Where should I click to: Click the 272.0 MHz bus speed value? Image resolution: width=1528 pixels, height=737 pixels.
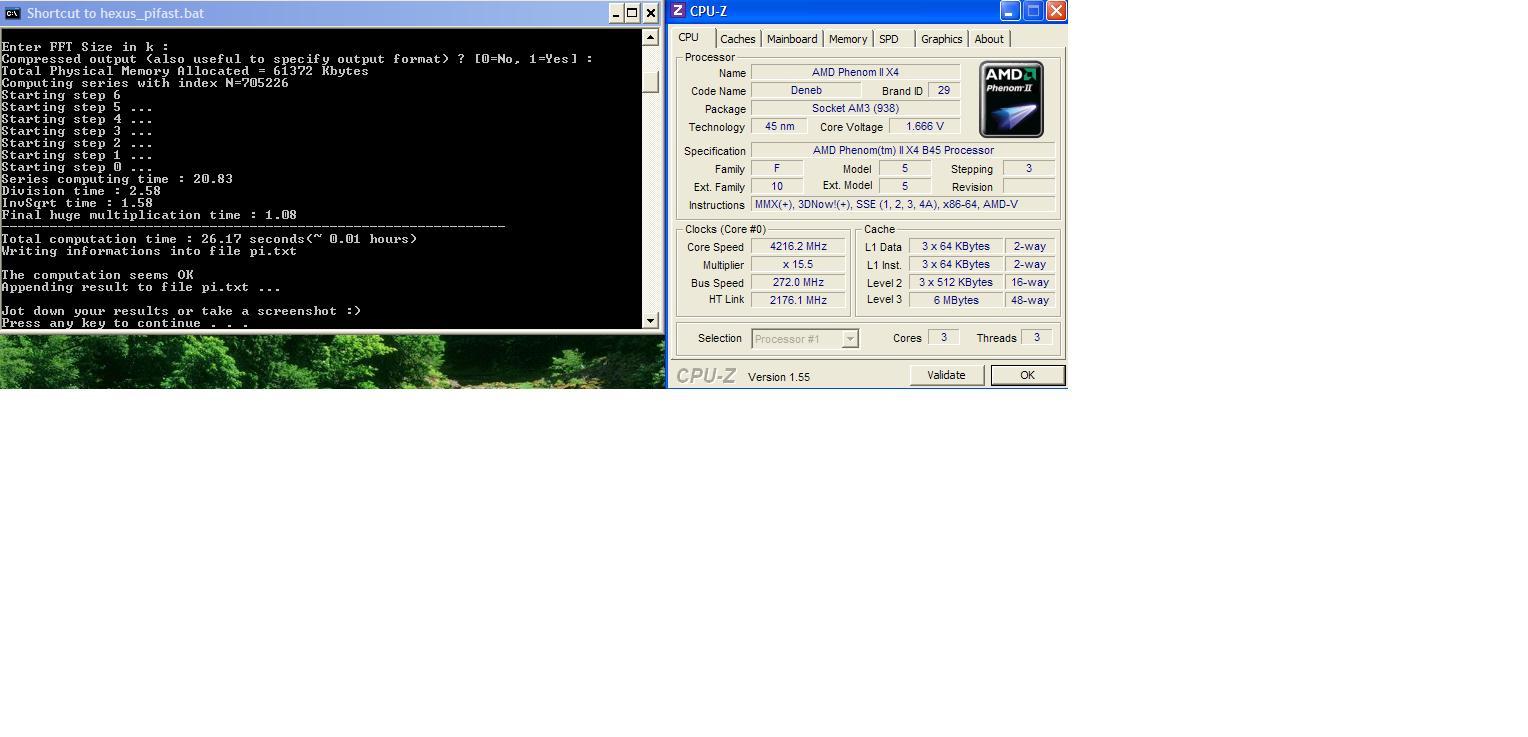(x=798, y=282)
